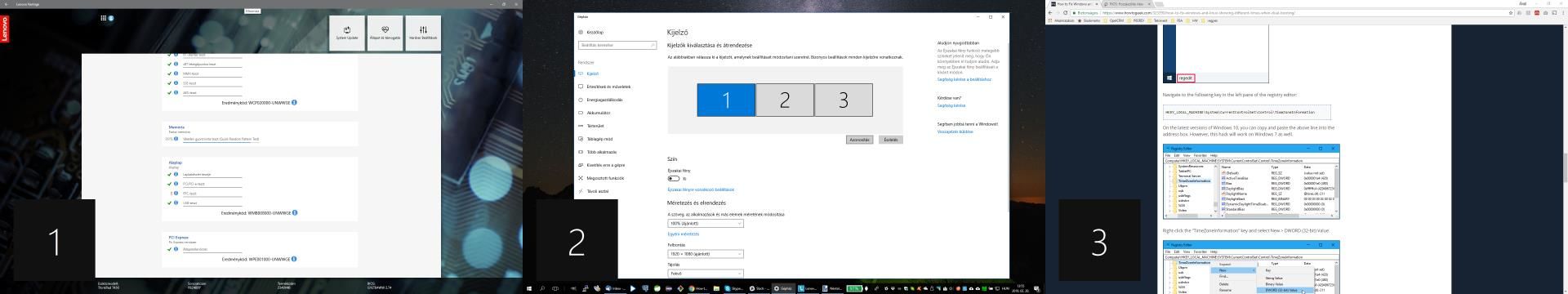Open the Visszajelzés küldése link
This screenshot has height=294, width=1568.
pyautogui.click(x=955, y=131)
